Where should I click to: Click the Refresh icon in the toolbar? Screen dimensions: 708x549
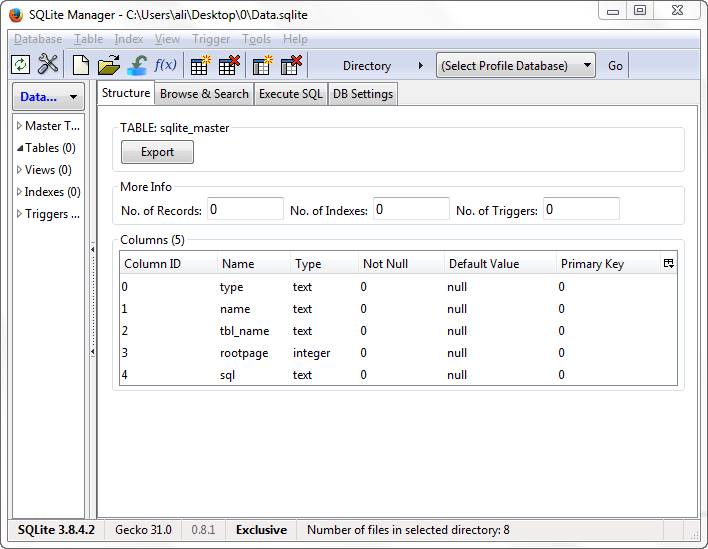pyautogui.click(x=20, y=65)
